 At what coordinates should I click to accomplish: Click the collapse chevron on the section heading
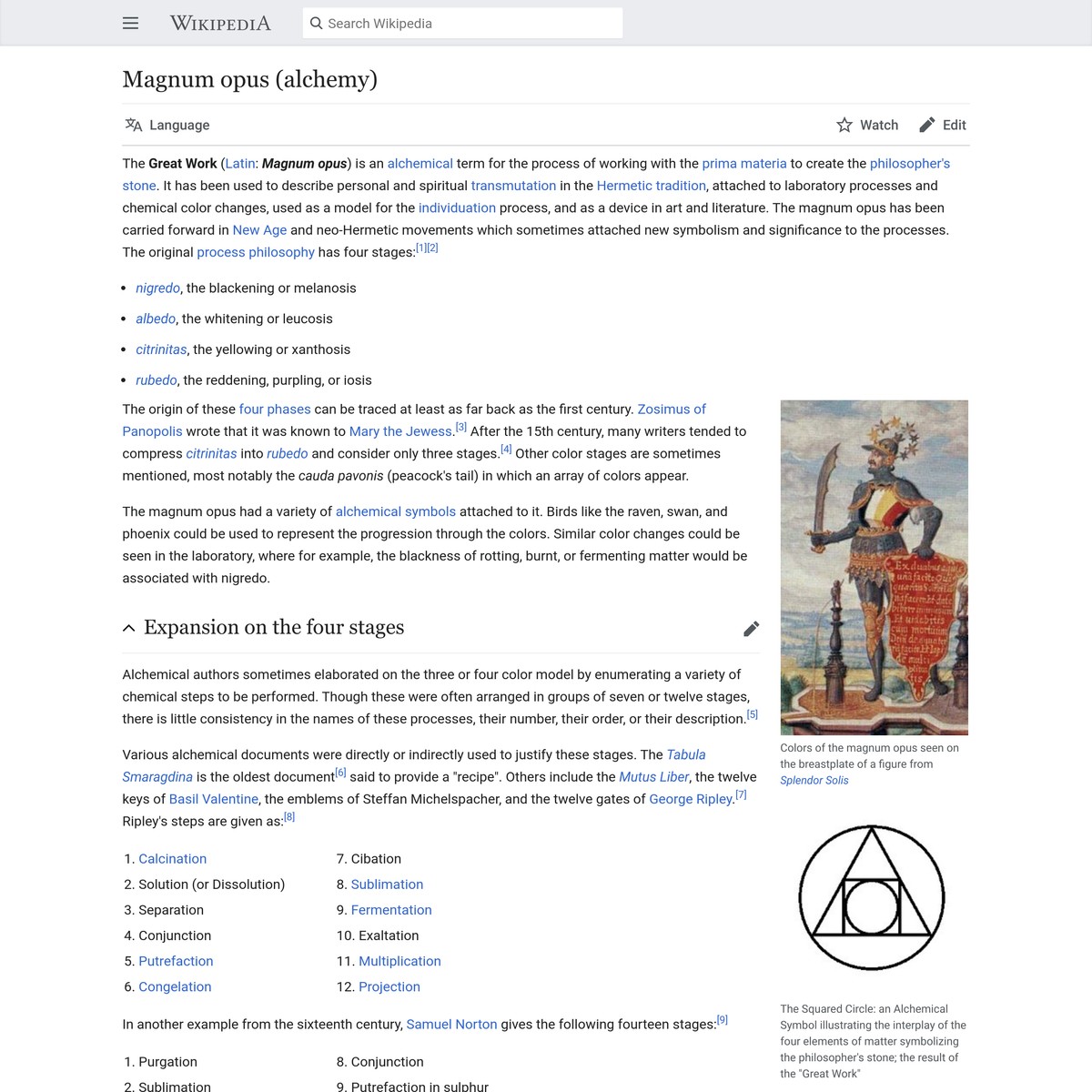[128, 627]
